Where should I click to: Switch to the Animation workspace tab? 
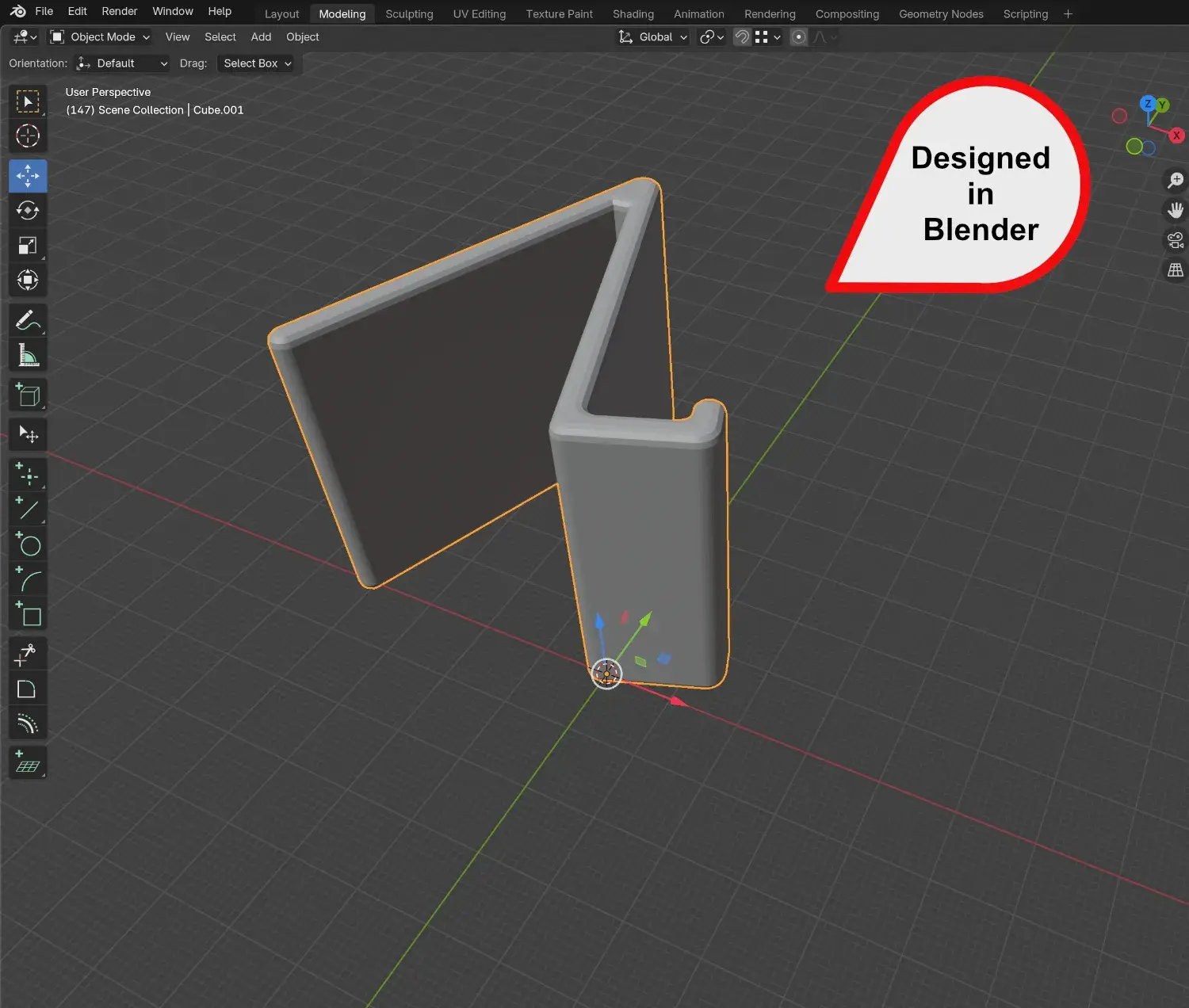click(699, 14)
